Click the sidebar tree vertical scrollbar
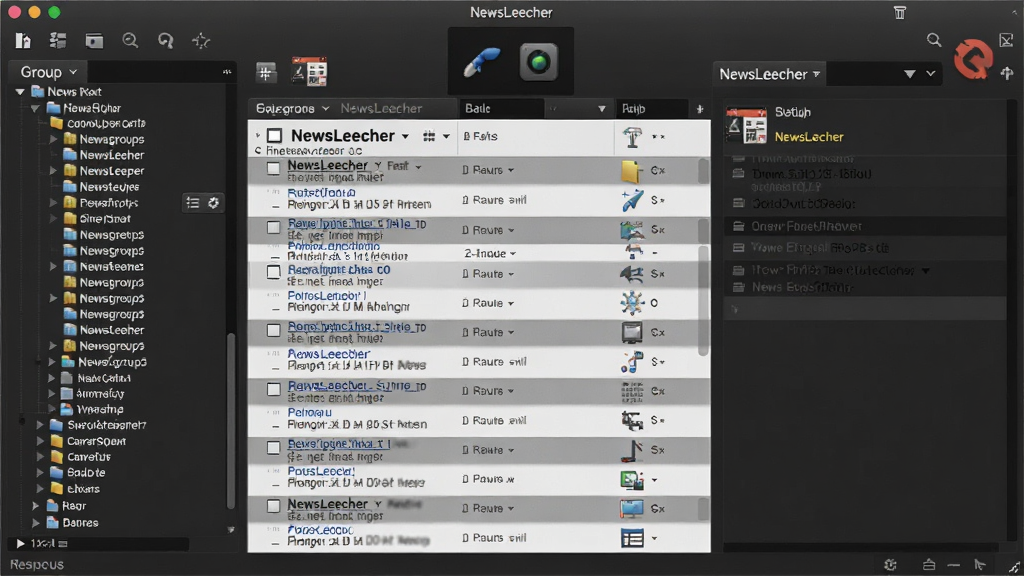Image resolution: width=1024 pixels, height=576 pixels. pyautogui.click(x=230, y=421)
